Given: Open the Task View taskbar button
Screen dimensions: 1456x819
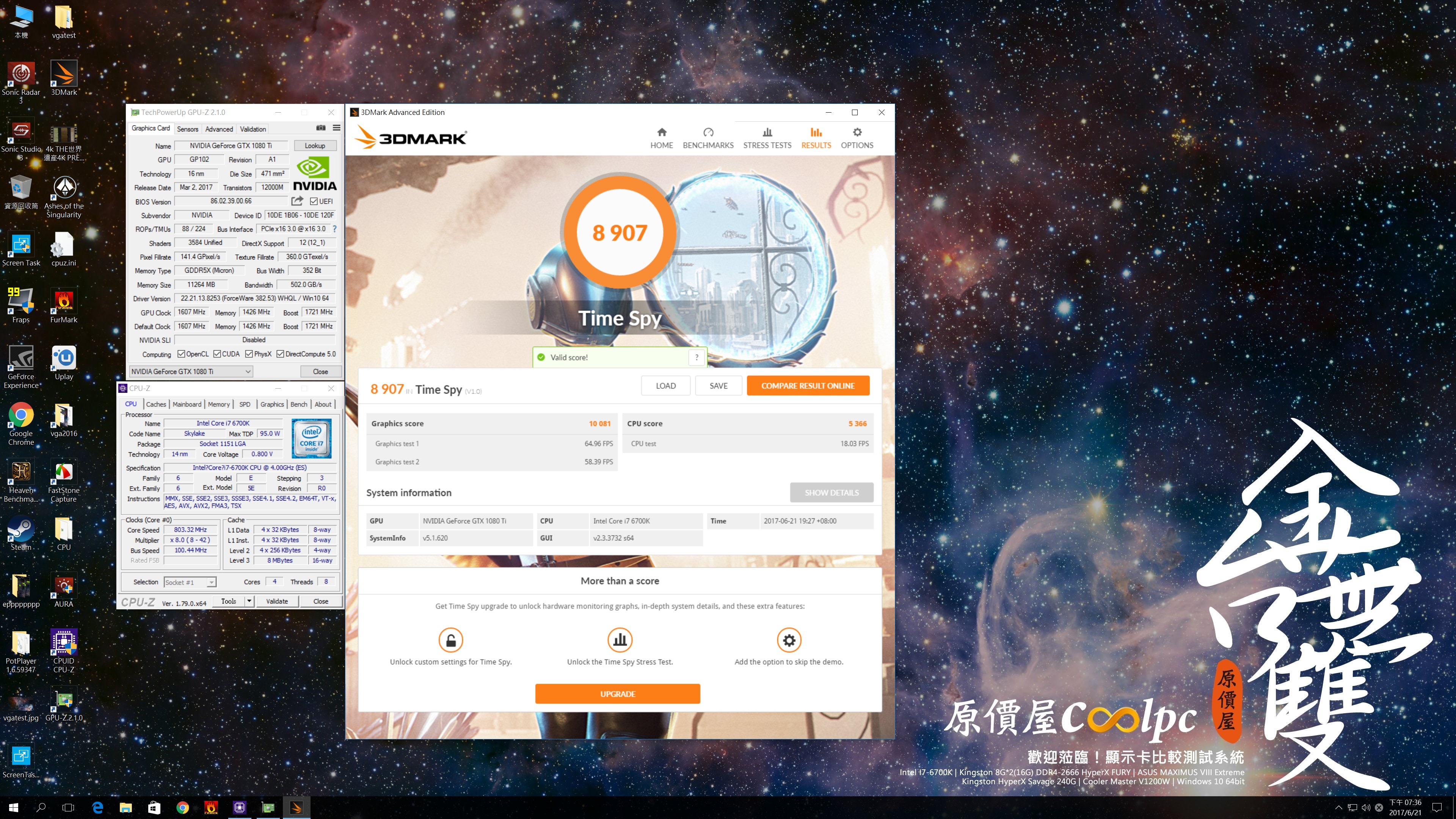Looking at the screenshot, I should [x=68, y=808].
